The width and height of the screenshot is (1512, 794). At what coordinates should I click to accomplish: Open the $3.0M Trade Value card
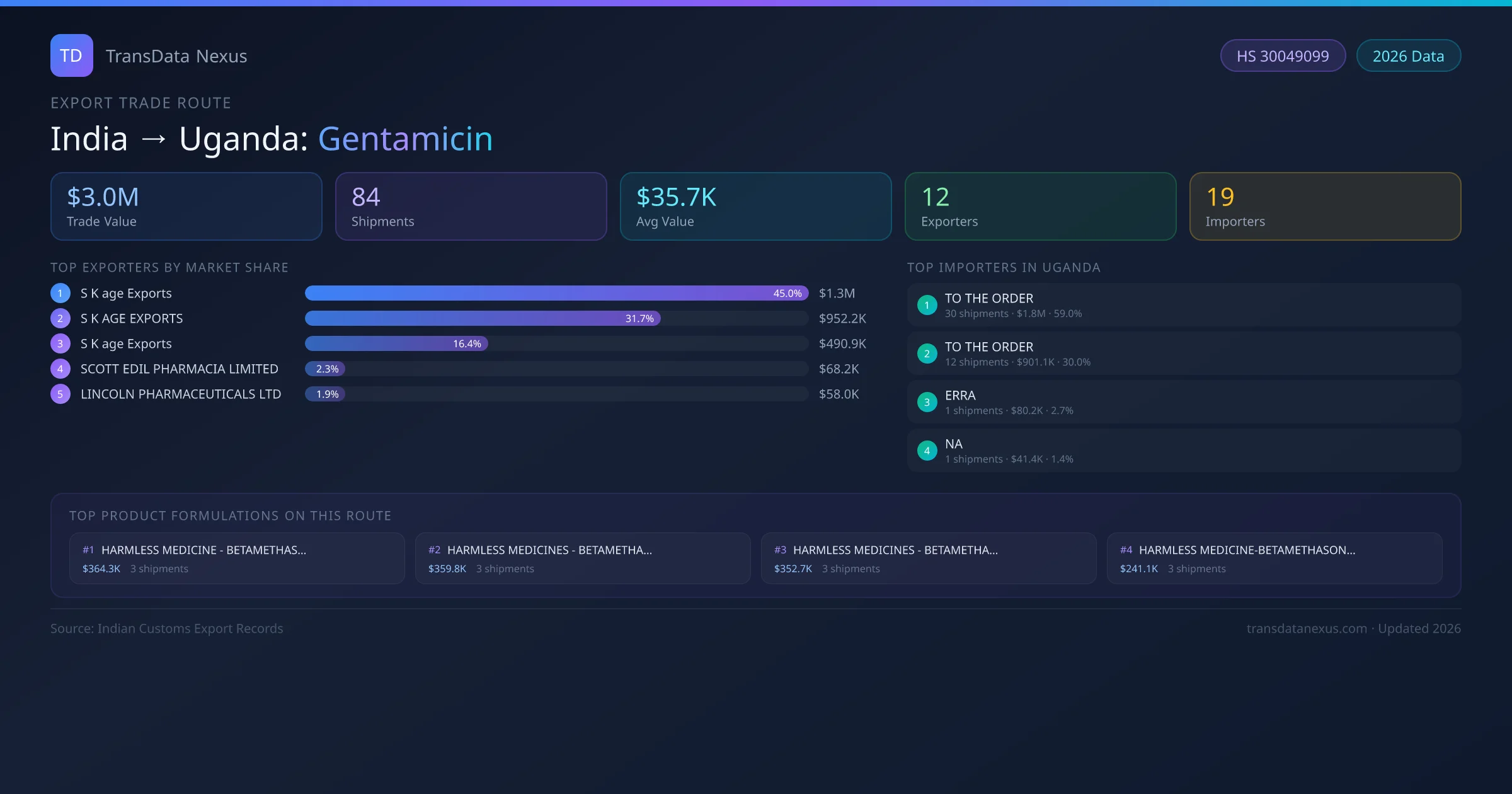coord(186,206)
